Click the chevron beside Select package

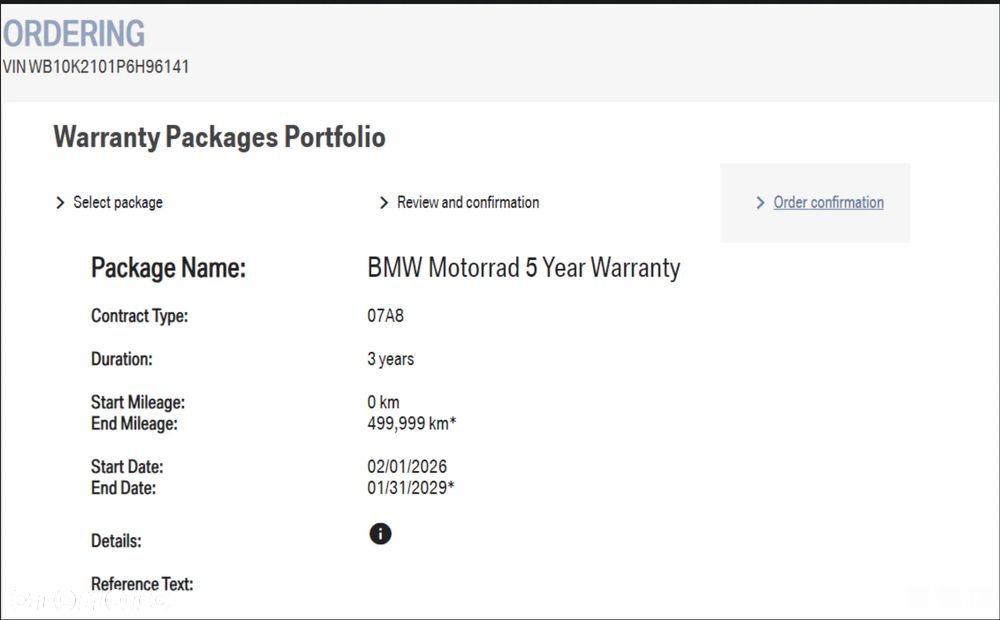[60, 203]
